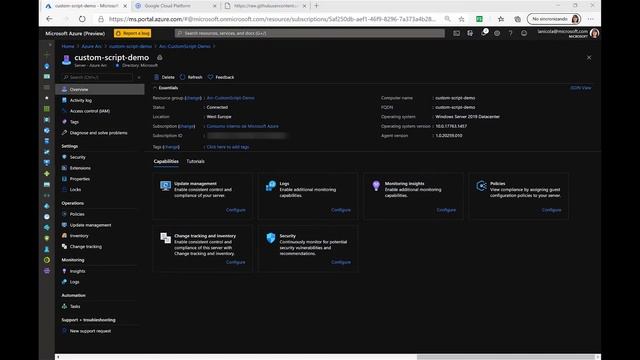Click the yellow Report a bug button
Viewport: 640px width, 360px height.
133,33
